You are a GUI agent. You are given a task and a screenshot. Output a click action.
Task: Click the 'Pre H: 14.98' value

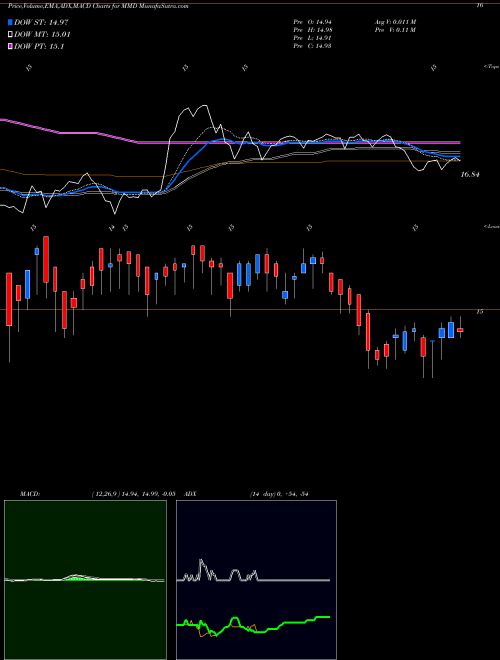[313, 30]
